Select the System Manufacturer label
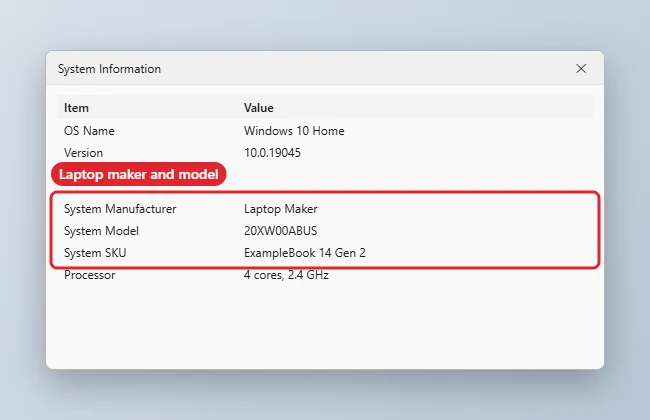This screenshot has width=650, height=420. (x=120, y=209)
